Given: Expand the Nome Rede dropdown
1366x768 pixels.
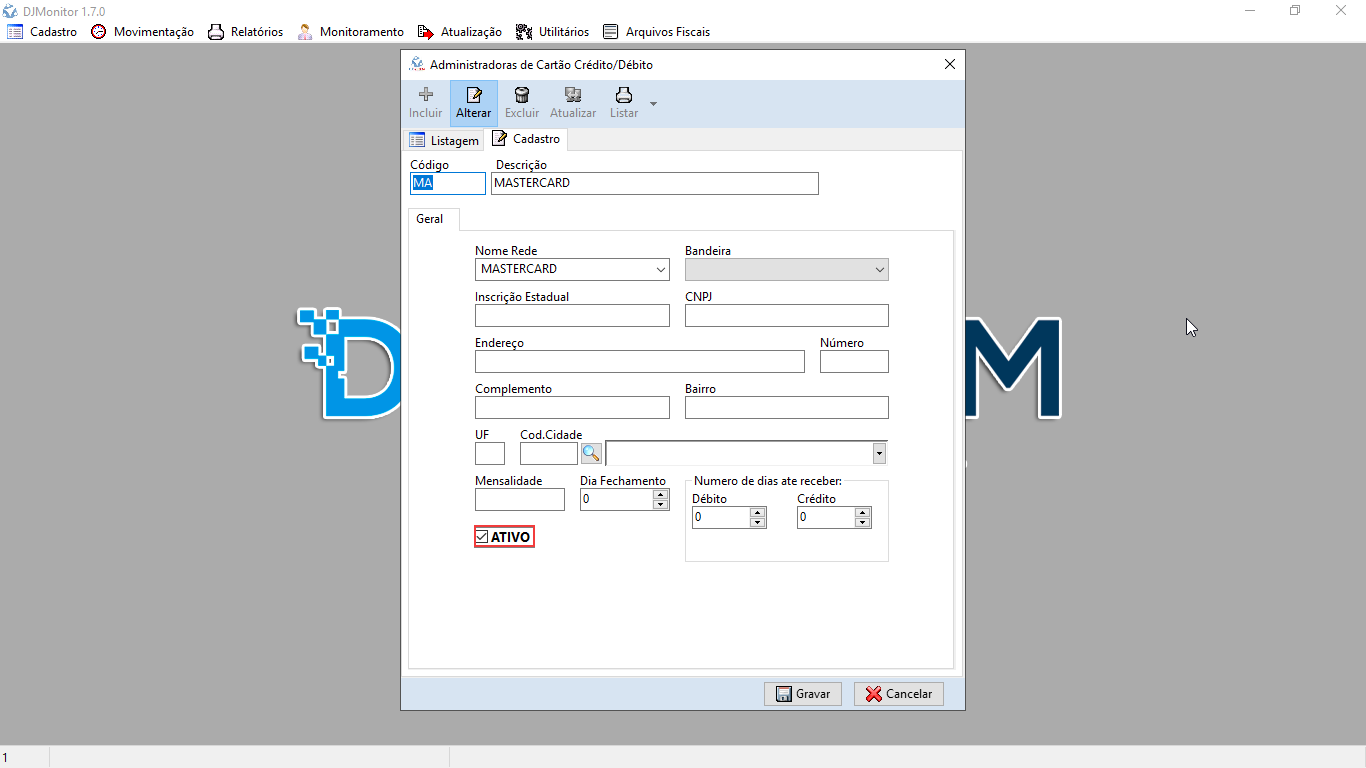Looking at the screenshot, I should tap(660, 269).
